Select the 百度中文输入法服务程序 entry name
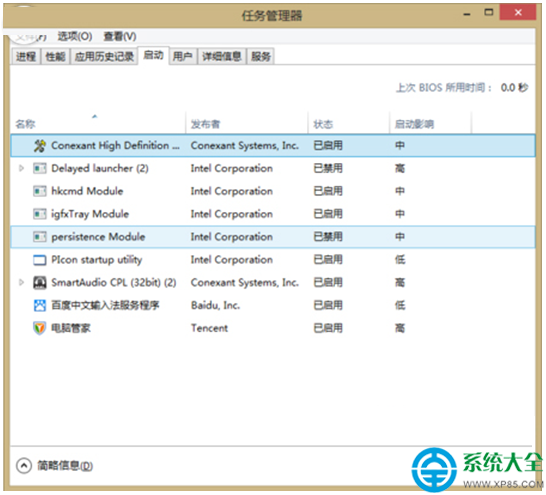The image size is (546, 495). (x=105, y=305)
